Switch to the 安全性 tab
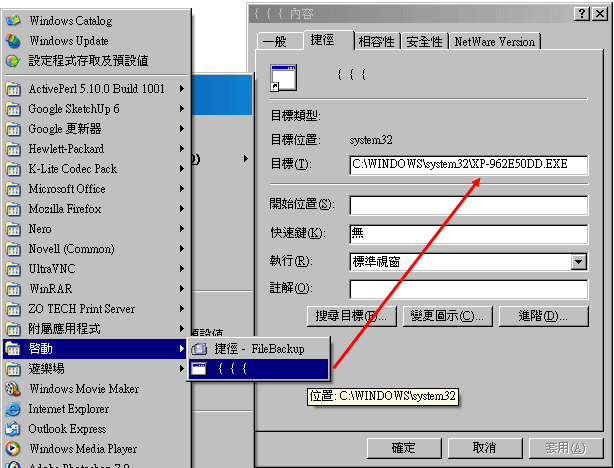The image size is (614, 468). [424, 41]
